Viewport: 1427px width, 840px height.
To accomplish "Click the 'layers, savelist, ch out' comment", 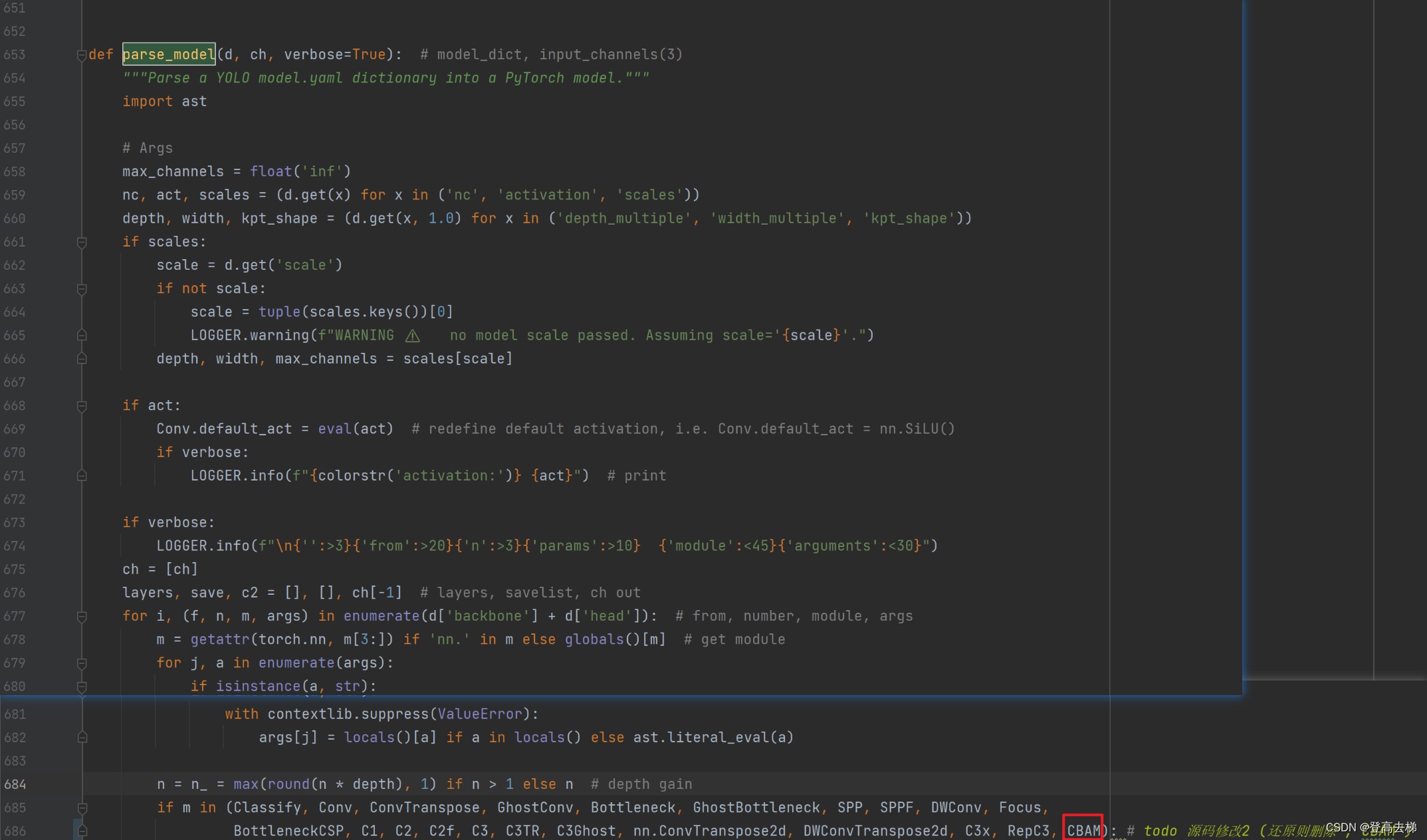I will click(530, 593).
